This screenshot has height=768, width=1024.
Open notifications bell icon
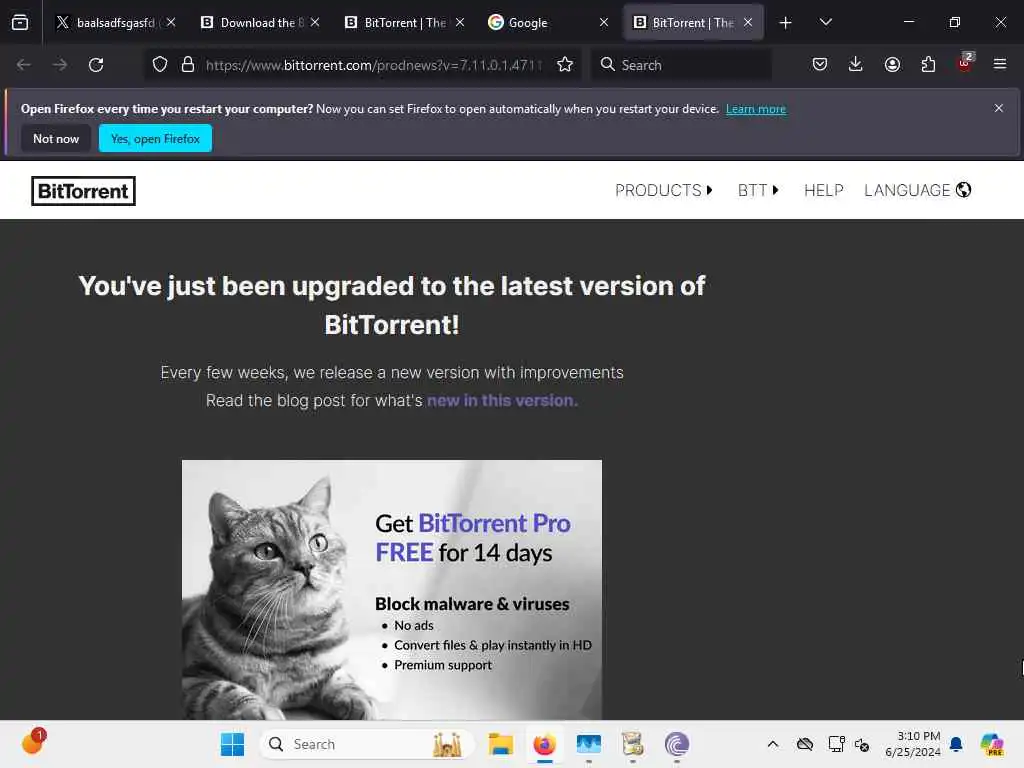pyautogui.click(x=956, y=744)
